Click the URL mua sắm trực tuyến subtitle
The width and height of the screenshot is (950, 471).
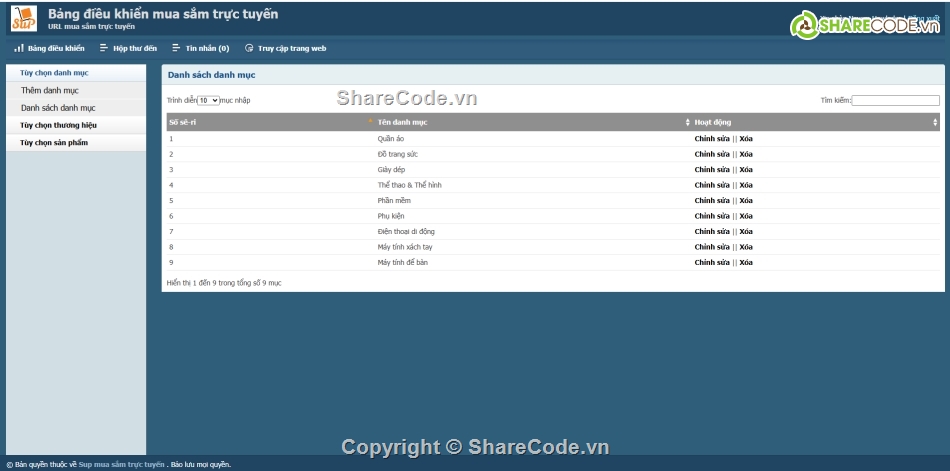(x=91, y=27)
